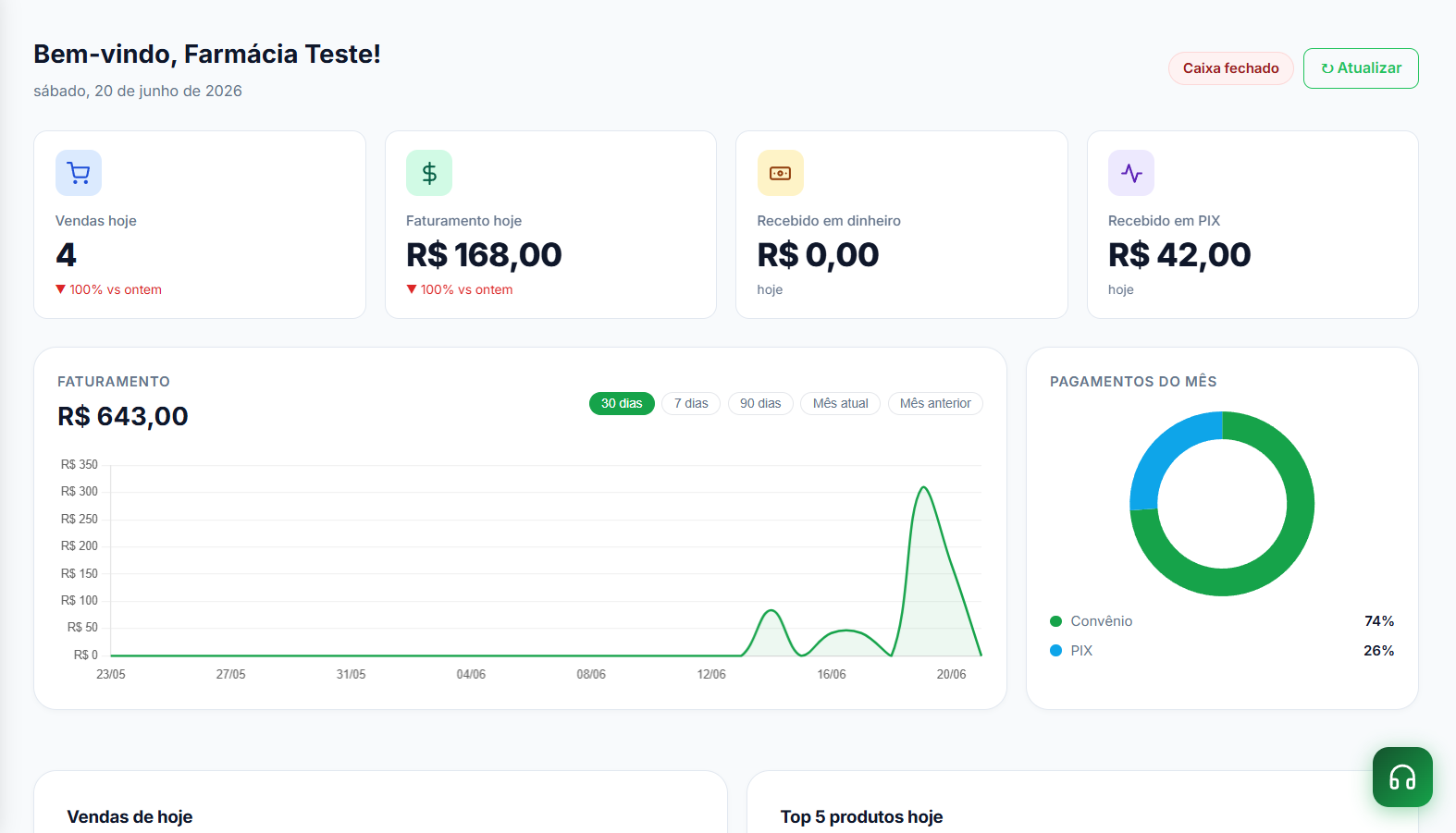Click the 20/06 x-axis date label

click(951, 675)
